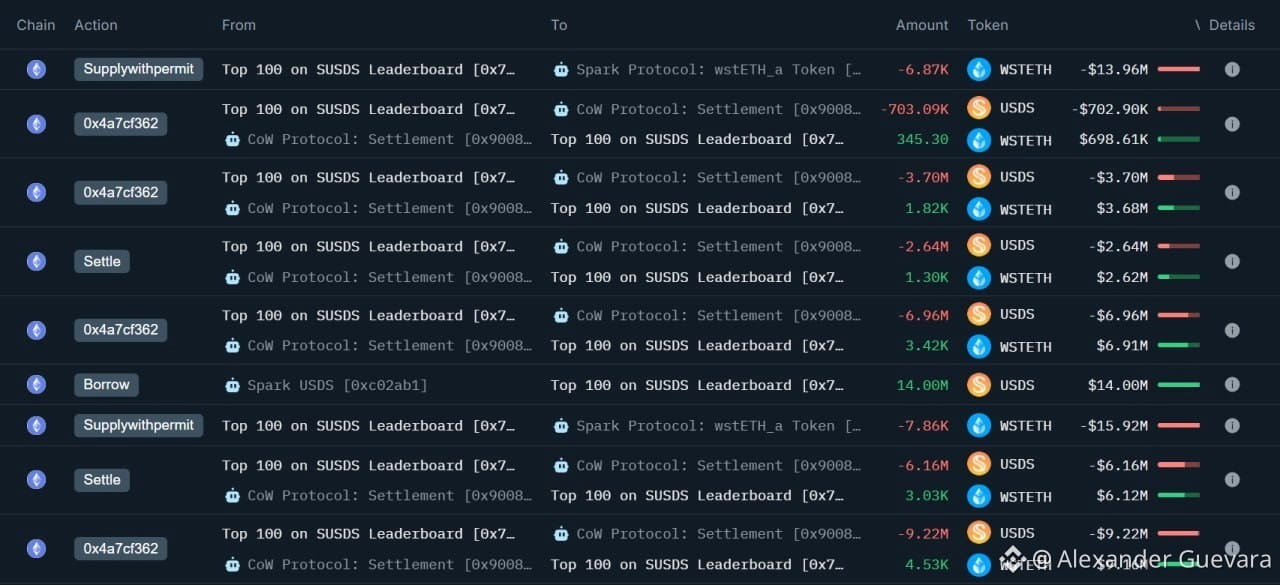This screenshot has height=585, width=1280.
Task: Open details info icon for the -6.96M USDS swap
Action: 1232,330
